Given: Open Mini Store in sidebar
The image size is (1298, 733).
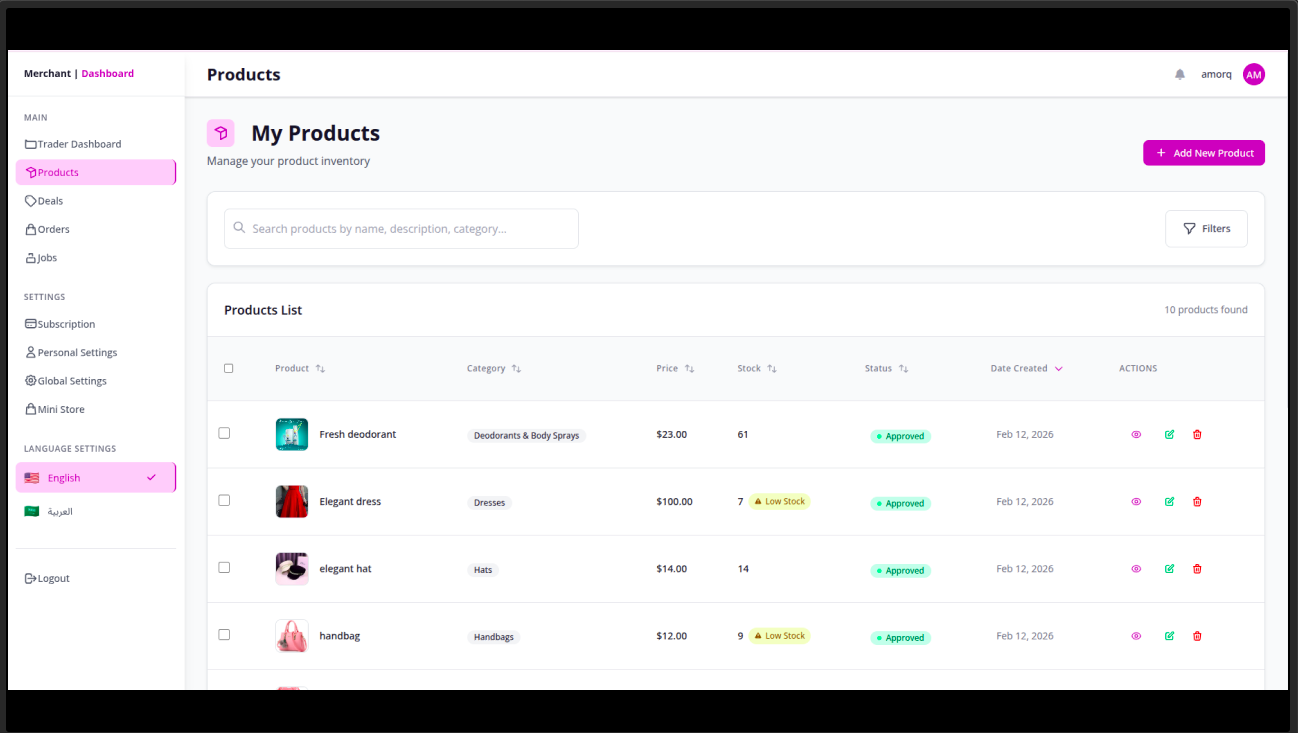Looking at the screenshot, I should (96, 409).
